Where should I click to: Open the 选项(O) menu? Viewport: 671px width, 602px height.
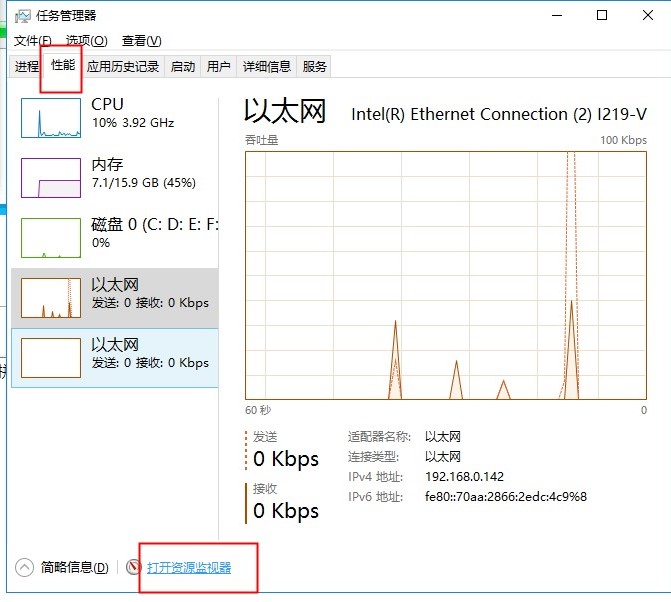[x=86, y=41]
